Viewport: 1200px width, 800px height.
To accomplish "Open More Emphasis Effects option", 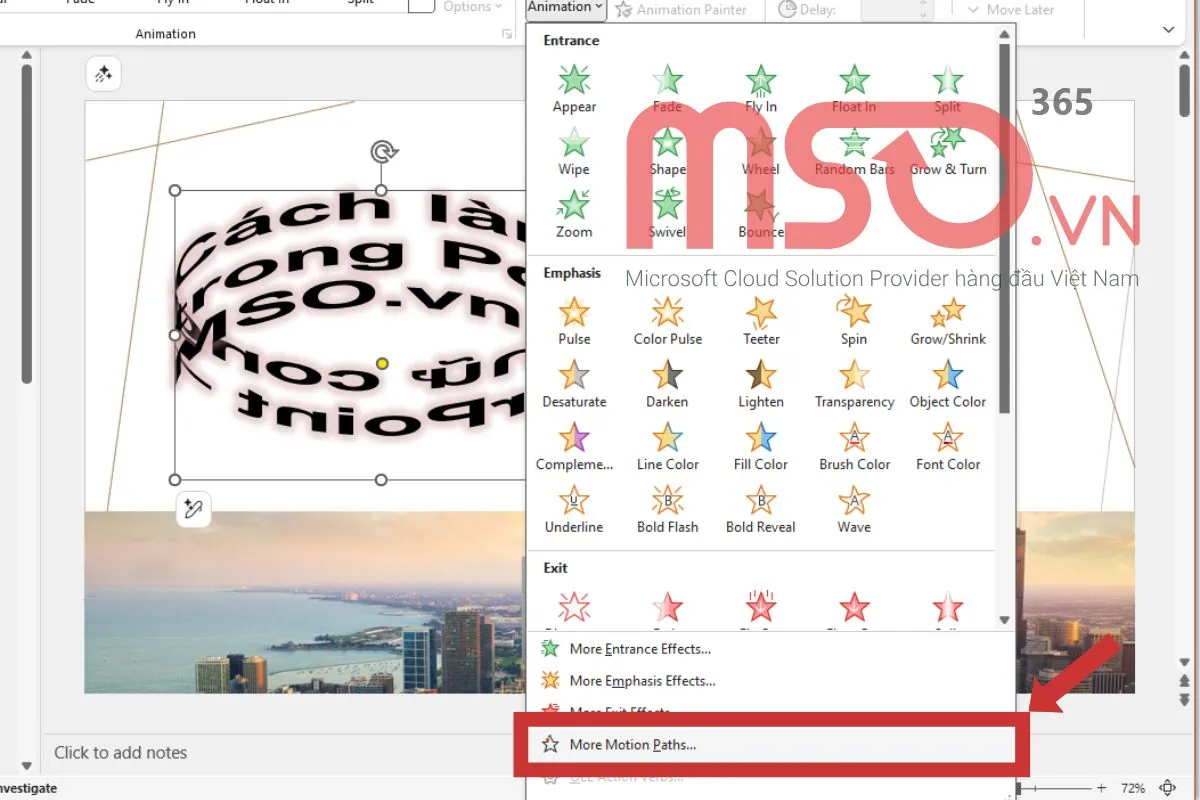I will click(642, 681).
